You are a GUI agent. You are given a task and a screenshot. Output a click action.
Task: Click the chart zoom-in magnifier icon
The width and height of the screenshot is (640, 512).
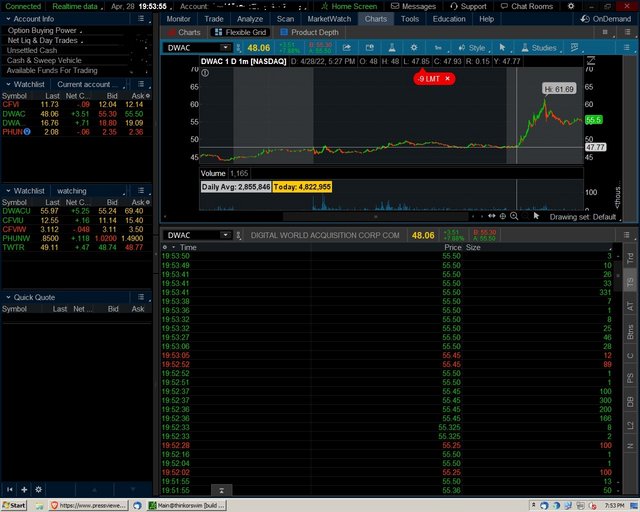514,216
